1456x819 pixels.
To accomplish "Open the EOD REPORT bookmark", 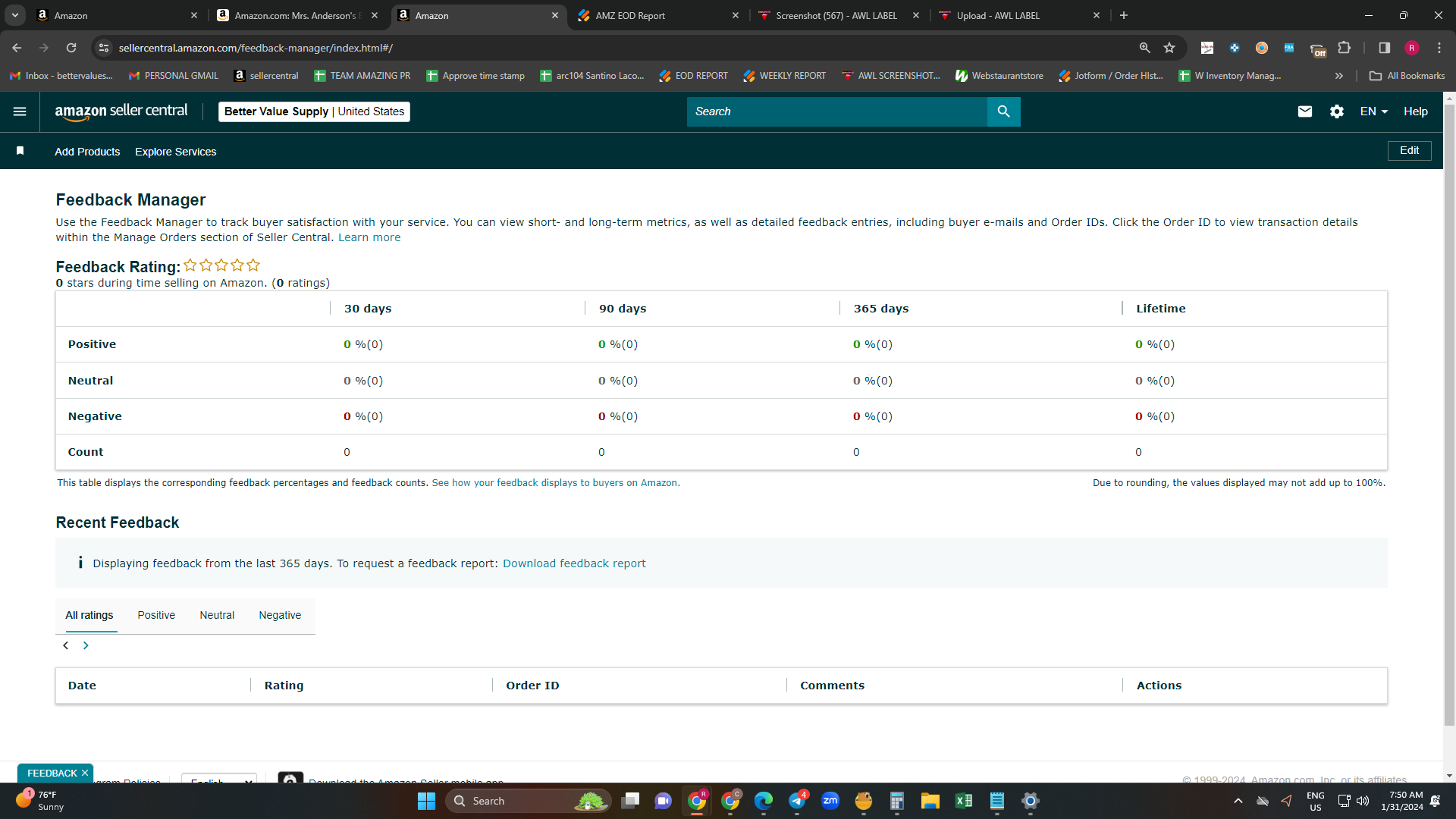I will [693, 76].
